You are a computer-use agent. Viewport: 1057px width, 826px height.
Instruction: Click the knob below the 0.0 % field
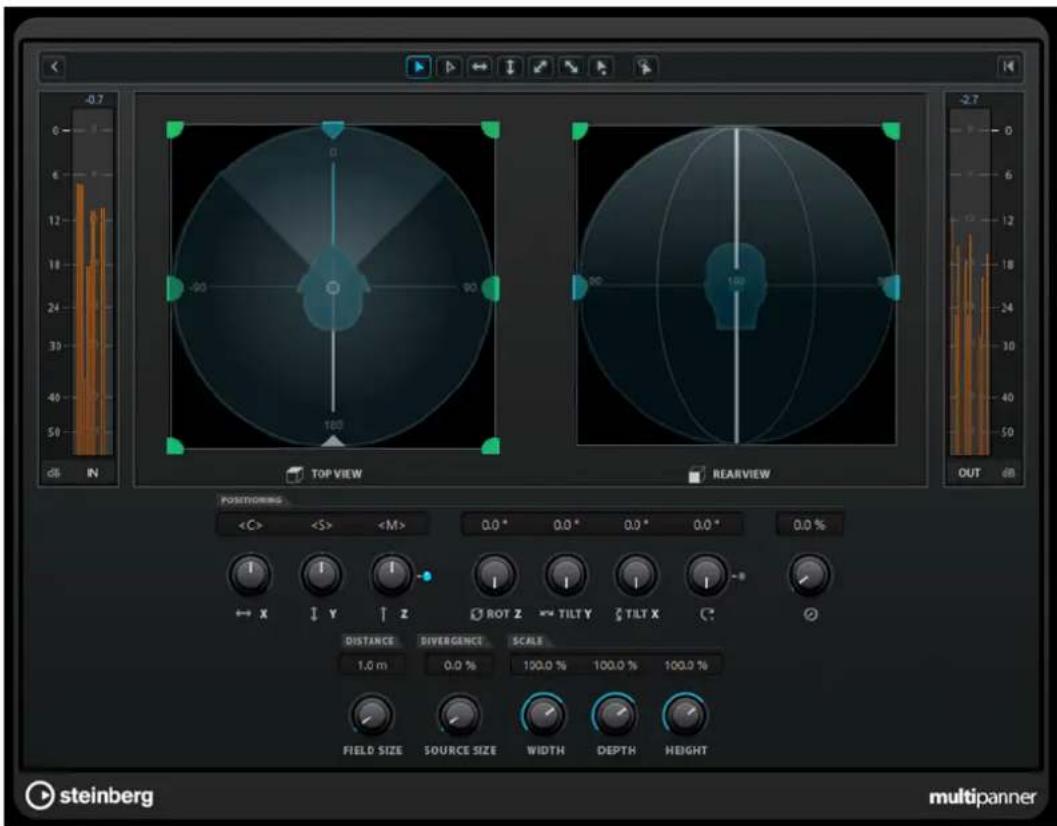click(x=810, y=575)
